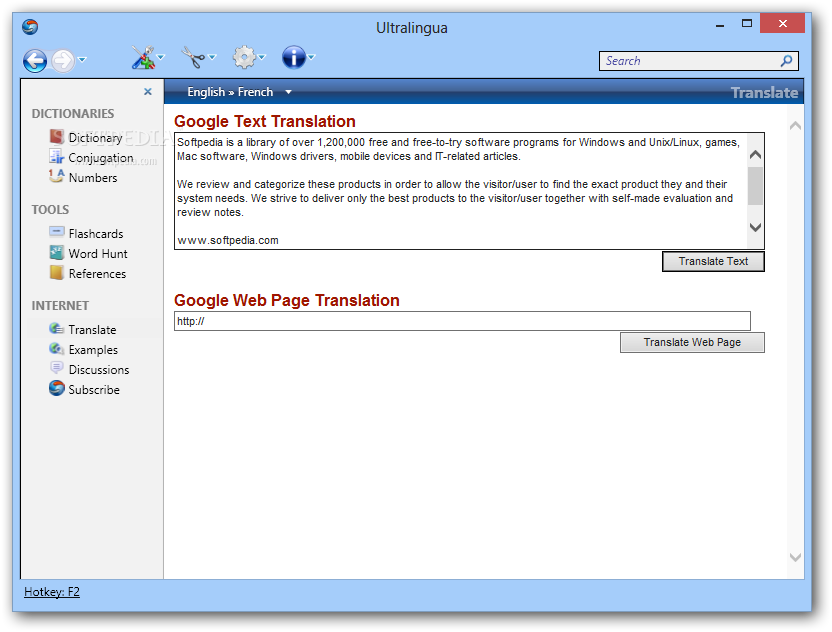This screenshot has width=832, height=632.
Task: Click the Translate globe icon
Action: coord(57,329)
